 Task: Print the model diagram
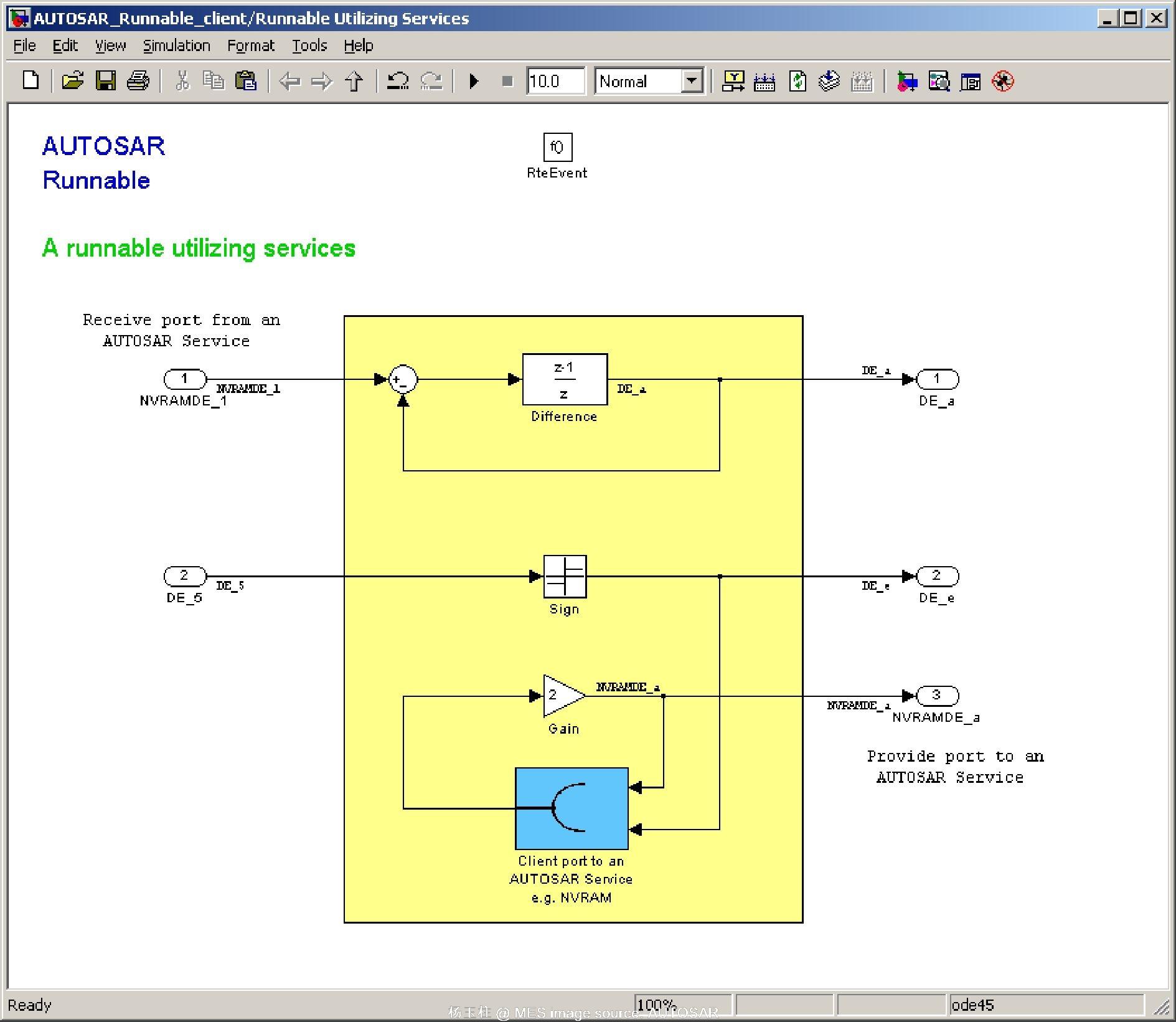(x=138, y=81)
